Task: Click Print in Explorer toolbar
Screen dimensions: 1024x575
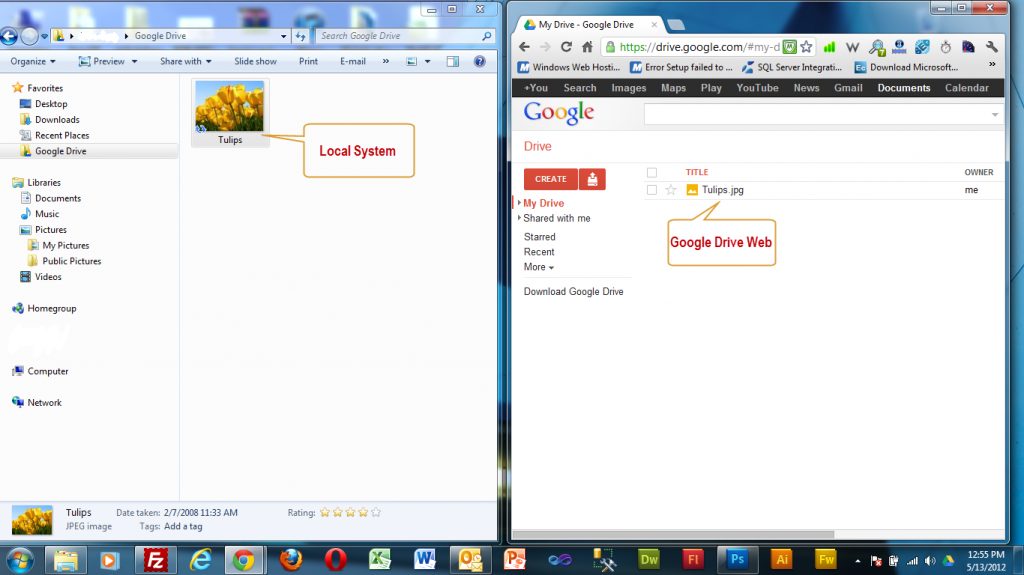Action: tap(308, 61)
